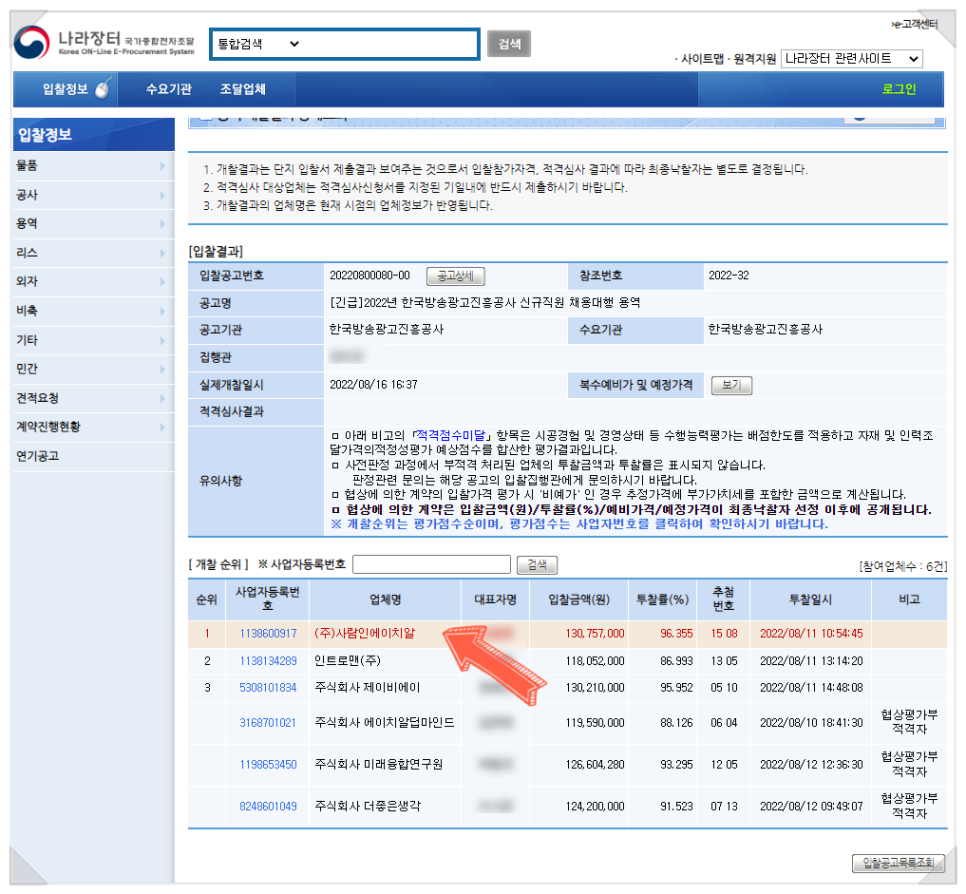Click company name 주식회사 미래융합연구원
Image resolution: width=966 pixels, height=894 pixels.
point(378,765)
